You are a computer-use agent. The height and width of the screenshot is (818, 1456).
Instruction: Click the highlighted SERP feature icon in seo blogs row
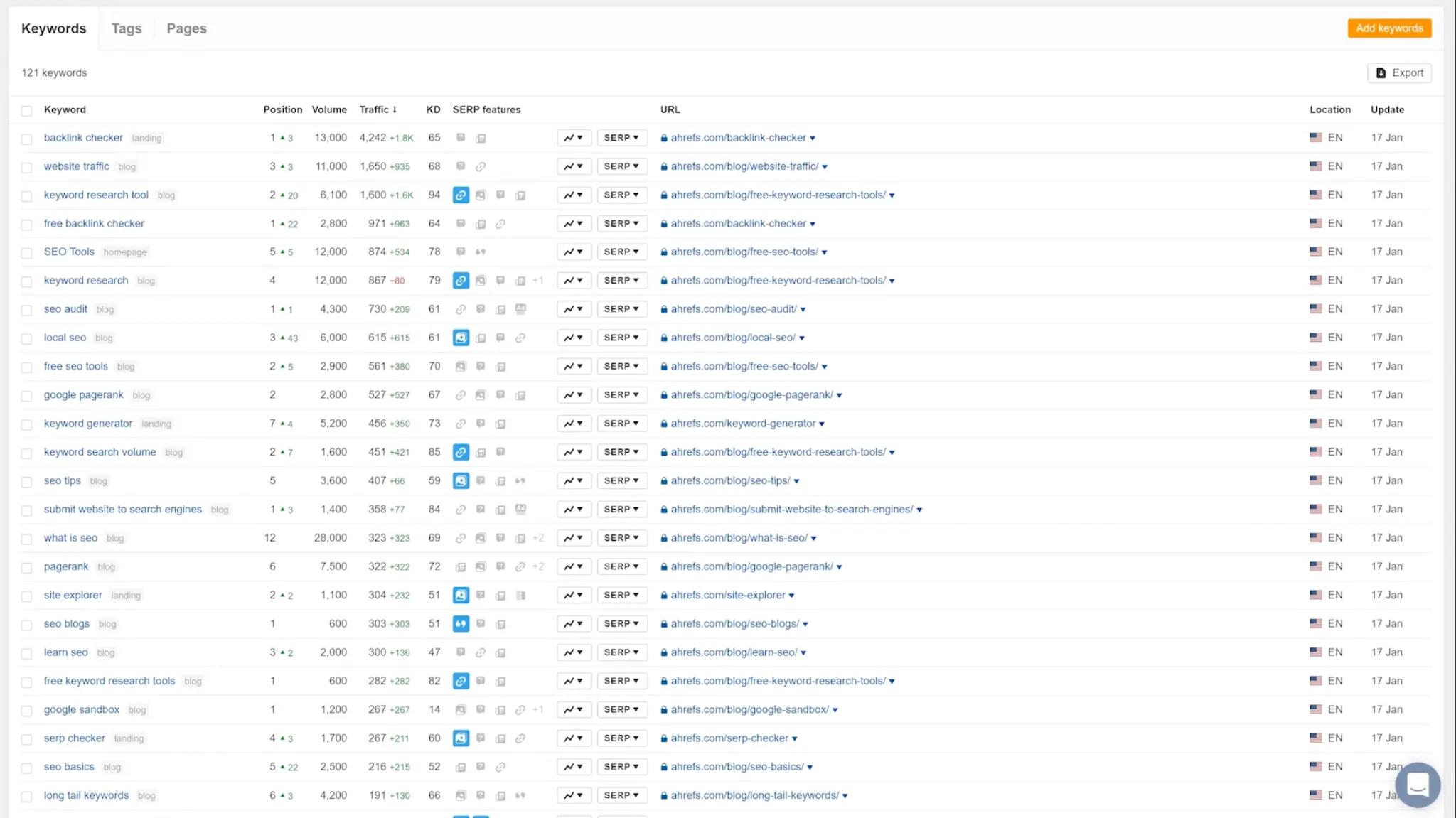point(461,624)
